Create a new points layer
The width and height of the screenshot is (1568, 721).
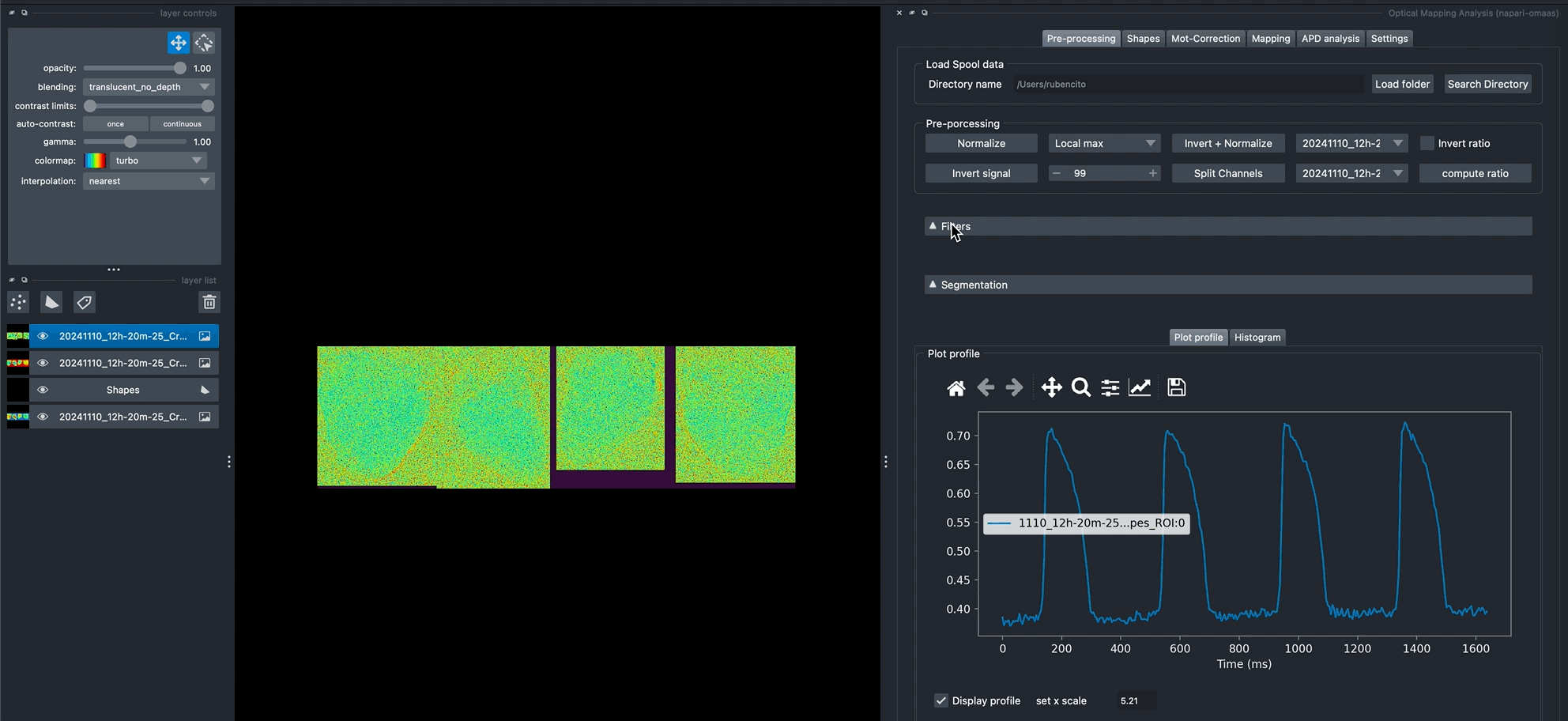(18, 302)
